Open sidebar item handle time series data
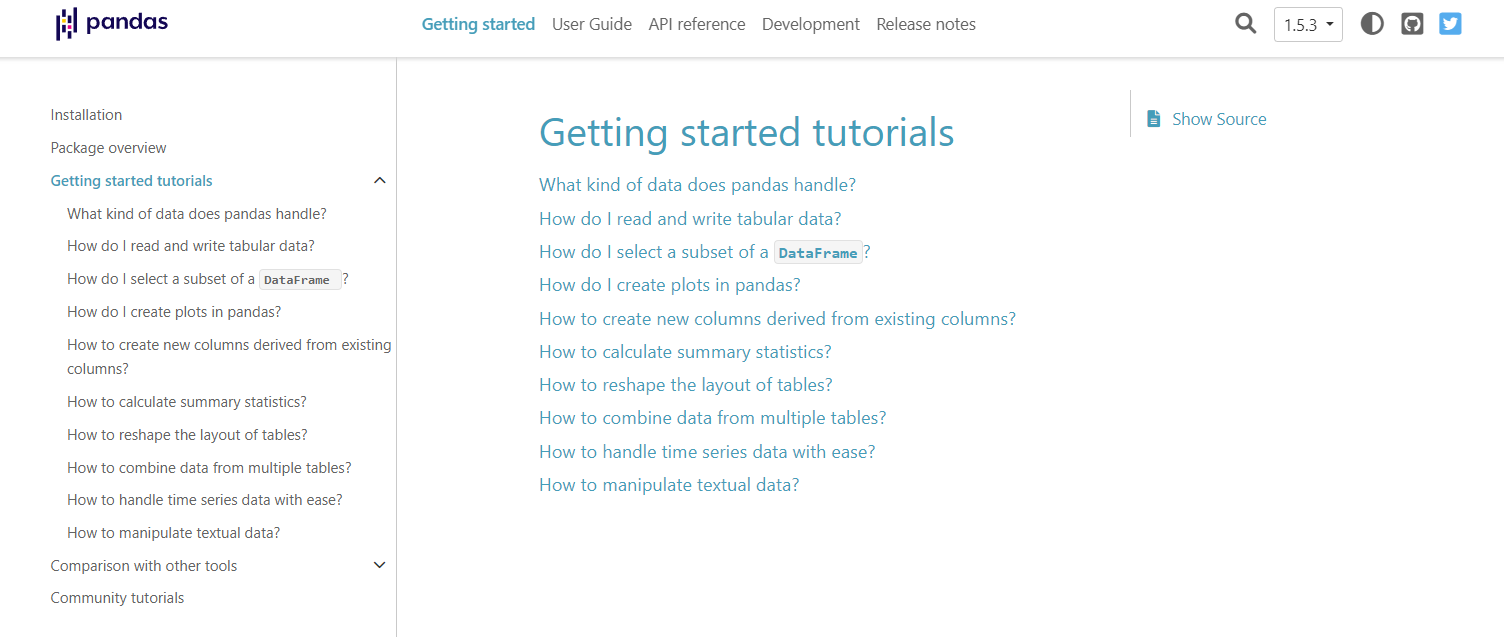Image resolution: width=1504 pixels, height=637 pixels. click(x=205, y=500)
